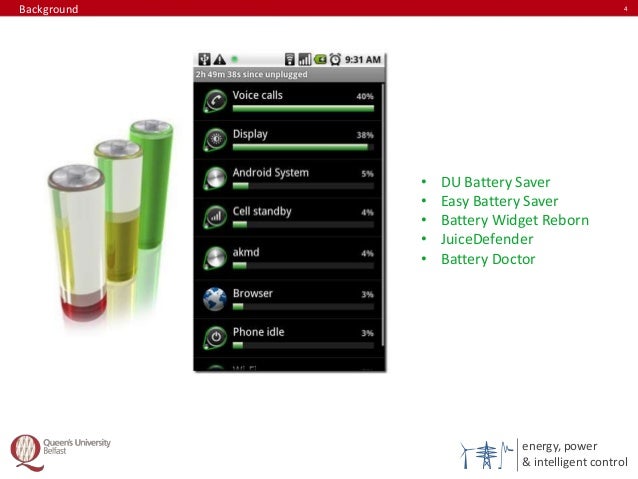Click the three batteries illustration
The height and width of the screenshot is (479, 638).
(x=110, y=220)
